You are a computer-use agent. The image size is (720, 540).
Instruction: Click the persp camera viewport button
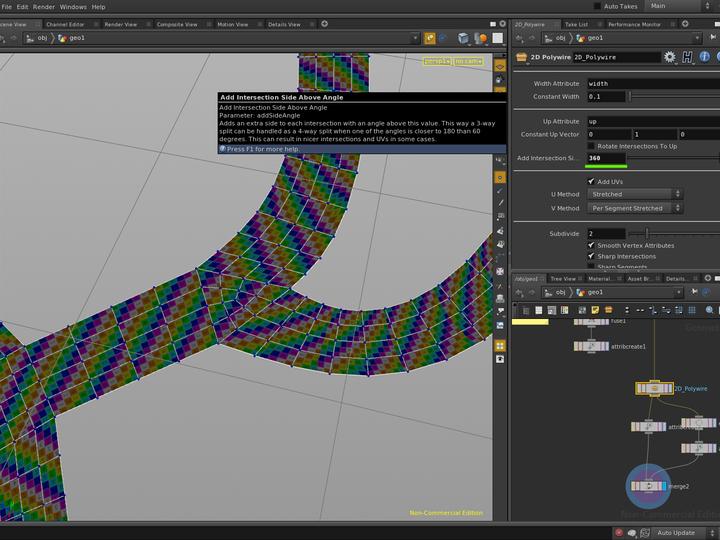coord(436,61)
